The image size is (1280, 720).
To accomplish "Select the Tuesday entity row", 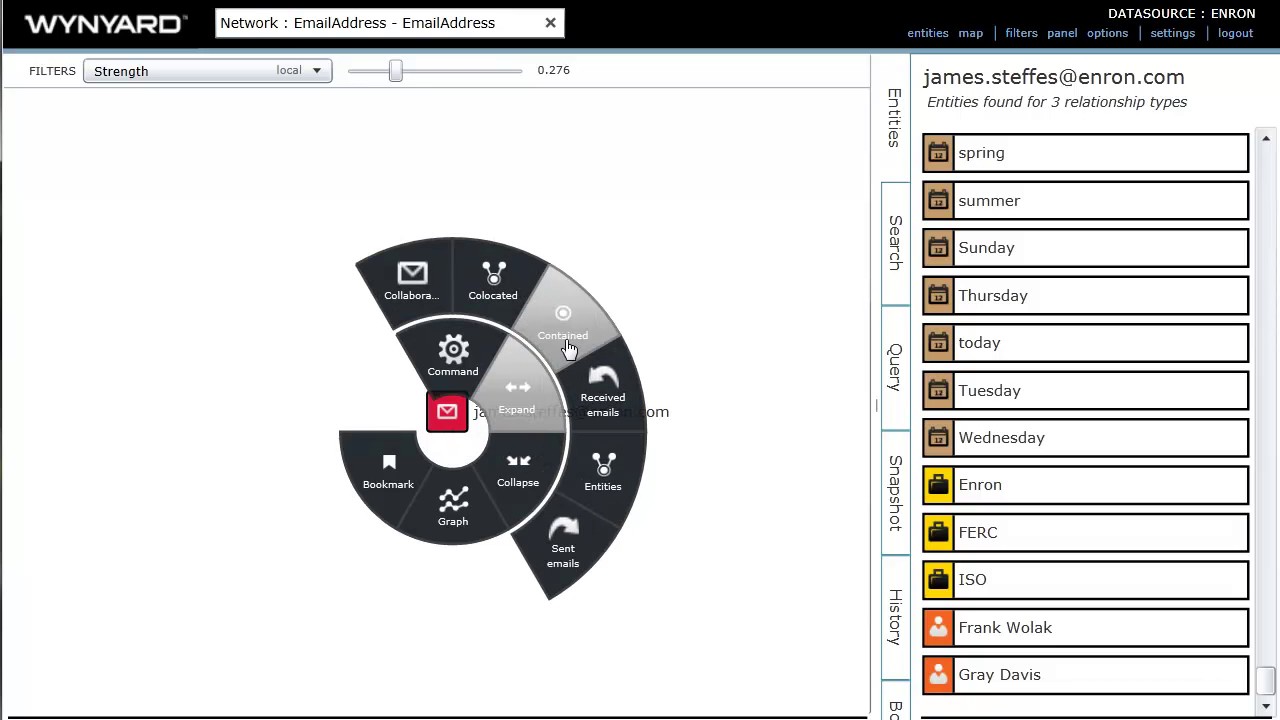I will [1085, 391].
